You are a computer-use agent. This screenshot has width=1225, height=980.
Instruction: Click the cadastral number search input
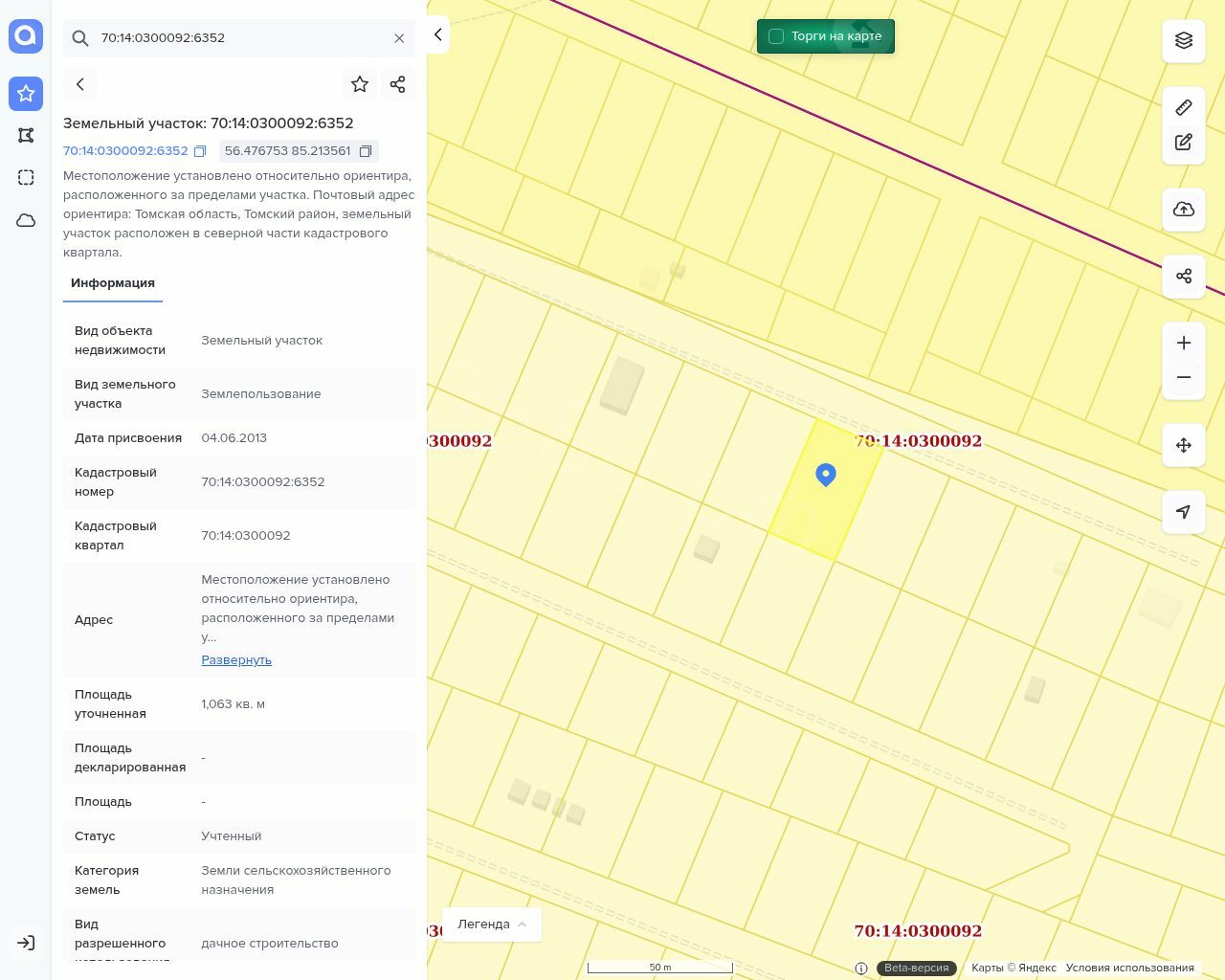coord(239,38)
